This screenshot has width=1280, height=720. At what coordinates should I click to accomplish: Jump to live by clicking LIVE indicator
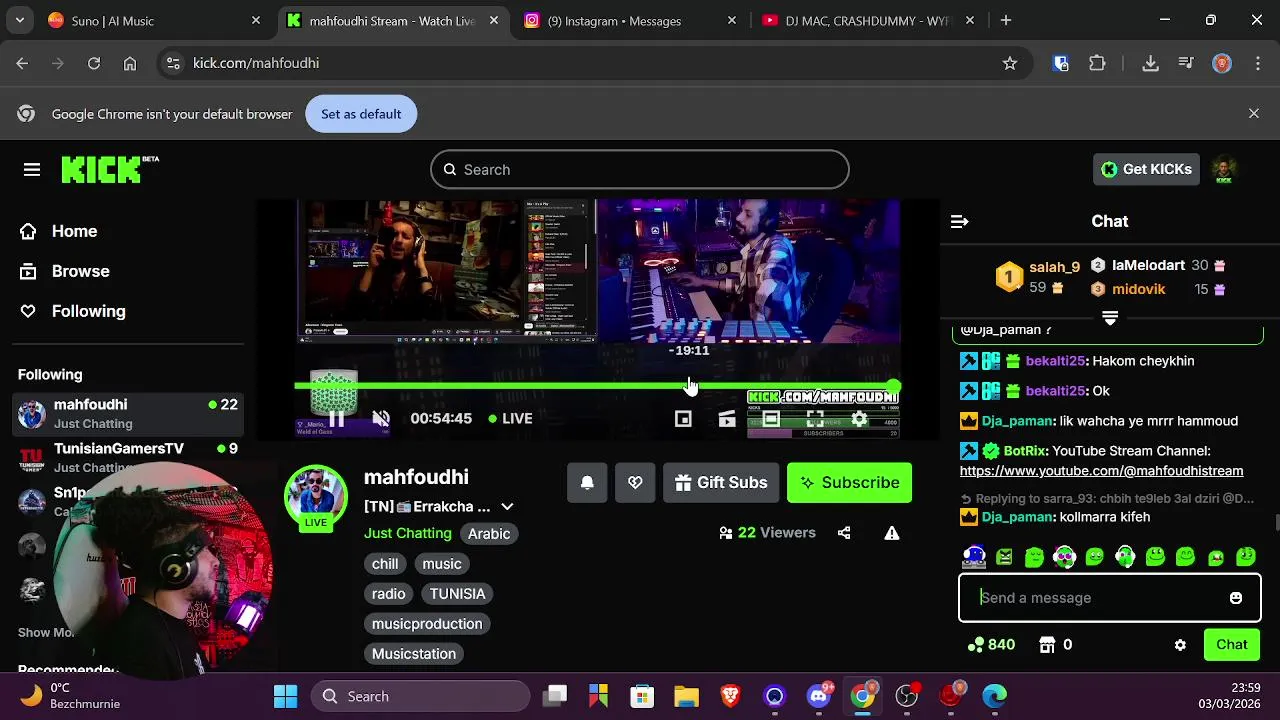pyautogui.click(x=510, y=418)
